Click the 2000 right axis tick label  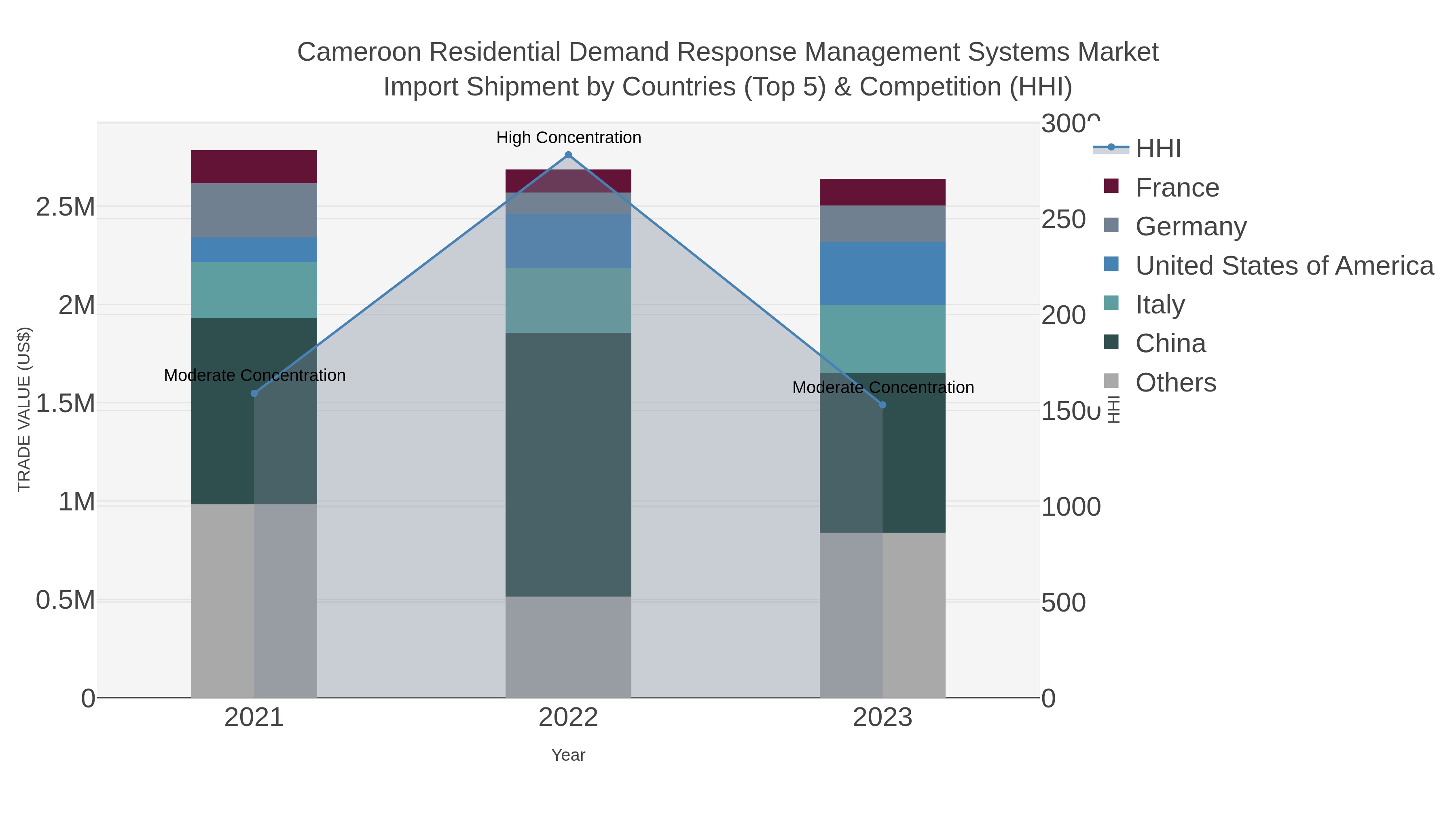1064,315
